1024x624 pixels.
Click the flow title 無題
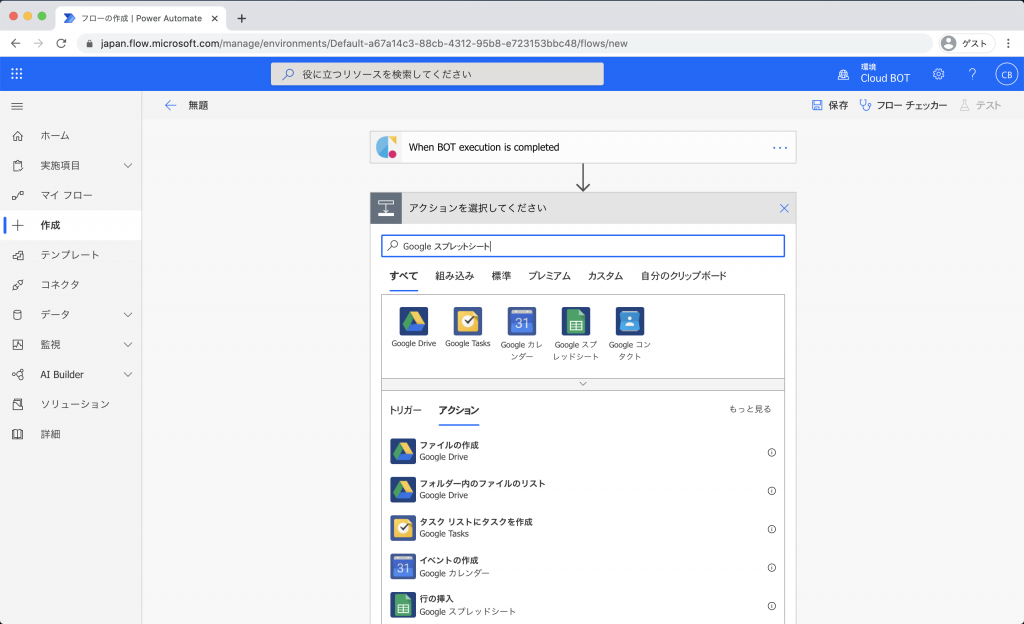click(198, 105)
